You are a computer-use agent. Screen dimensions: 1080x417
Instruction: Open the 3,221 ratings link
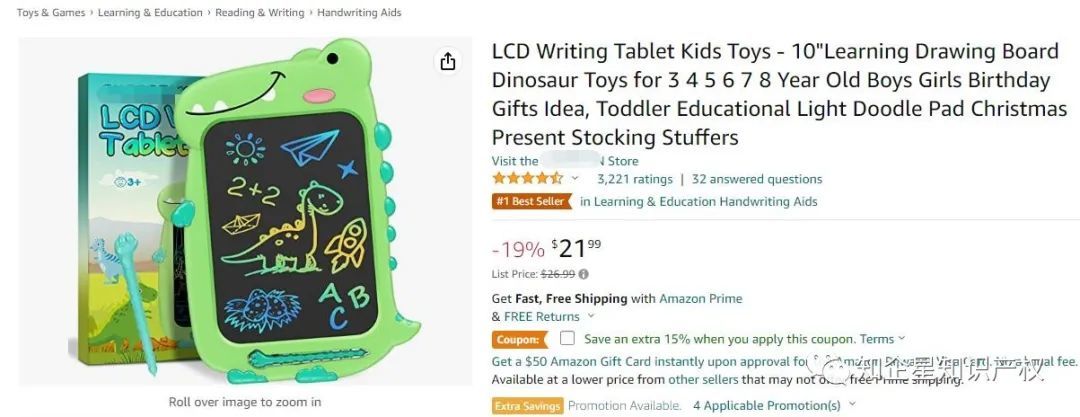tap(634, 179)
